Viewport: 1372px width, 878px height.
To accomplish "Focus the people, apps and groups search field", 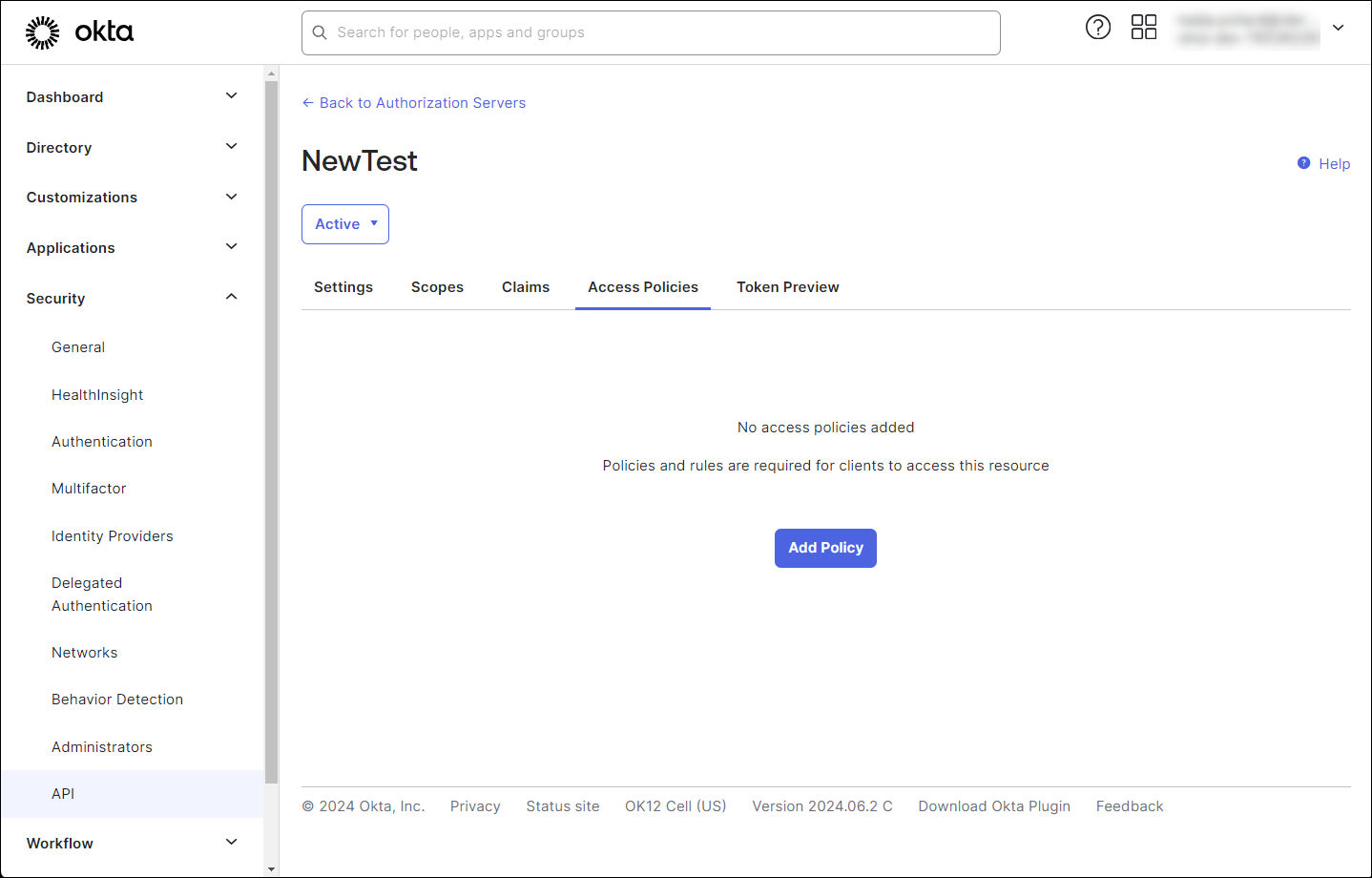I will 651,32.
